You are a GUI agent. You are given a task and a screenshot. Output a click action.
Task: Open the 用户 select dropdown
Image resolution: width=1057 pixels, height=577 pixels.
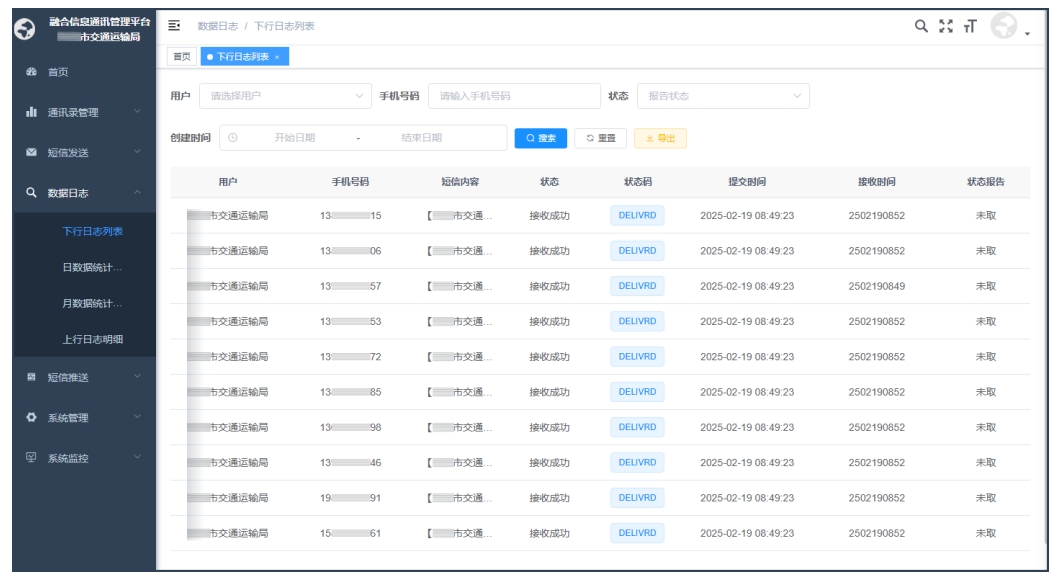click(x=285, y=96)
